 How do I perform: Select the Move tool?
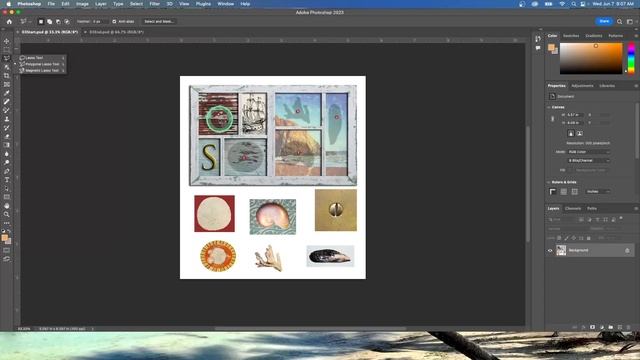(7, 41)
